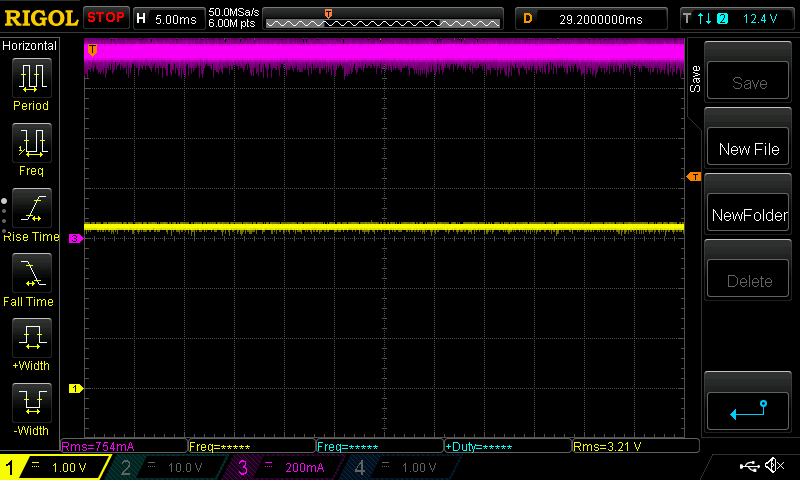Screen dimensions: 800x480
Task: Click the +Duty=***** measurement
Action: click(508, 446)
